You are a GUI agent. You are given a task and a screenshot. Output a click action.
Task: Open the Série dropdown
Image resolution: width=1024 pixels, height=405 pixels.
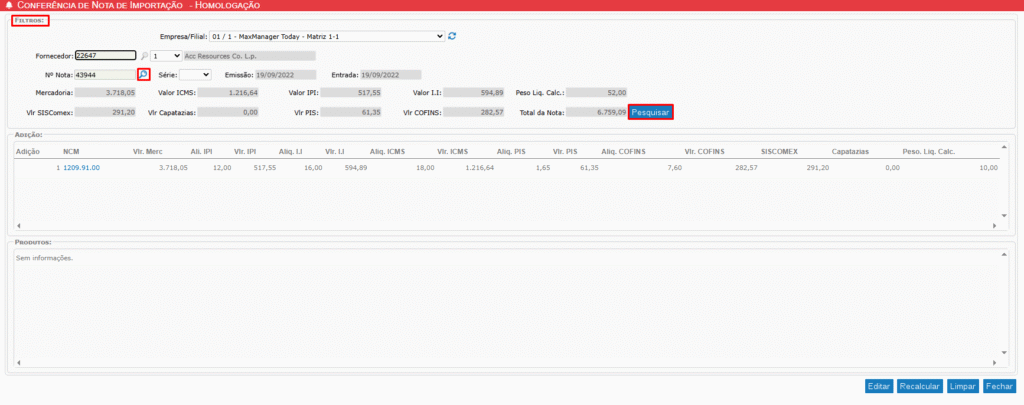pyautogui.click(x=195, y=75)
